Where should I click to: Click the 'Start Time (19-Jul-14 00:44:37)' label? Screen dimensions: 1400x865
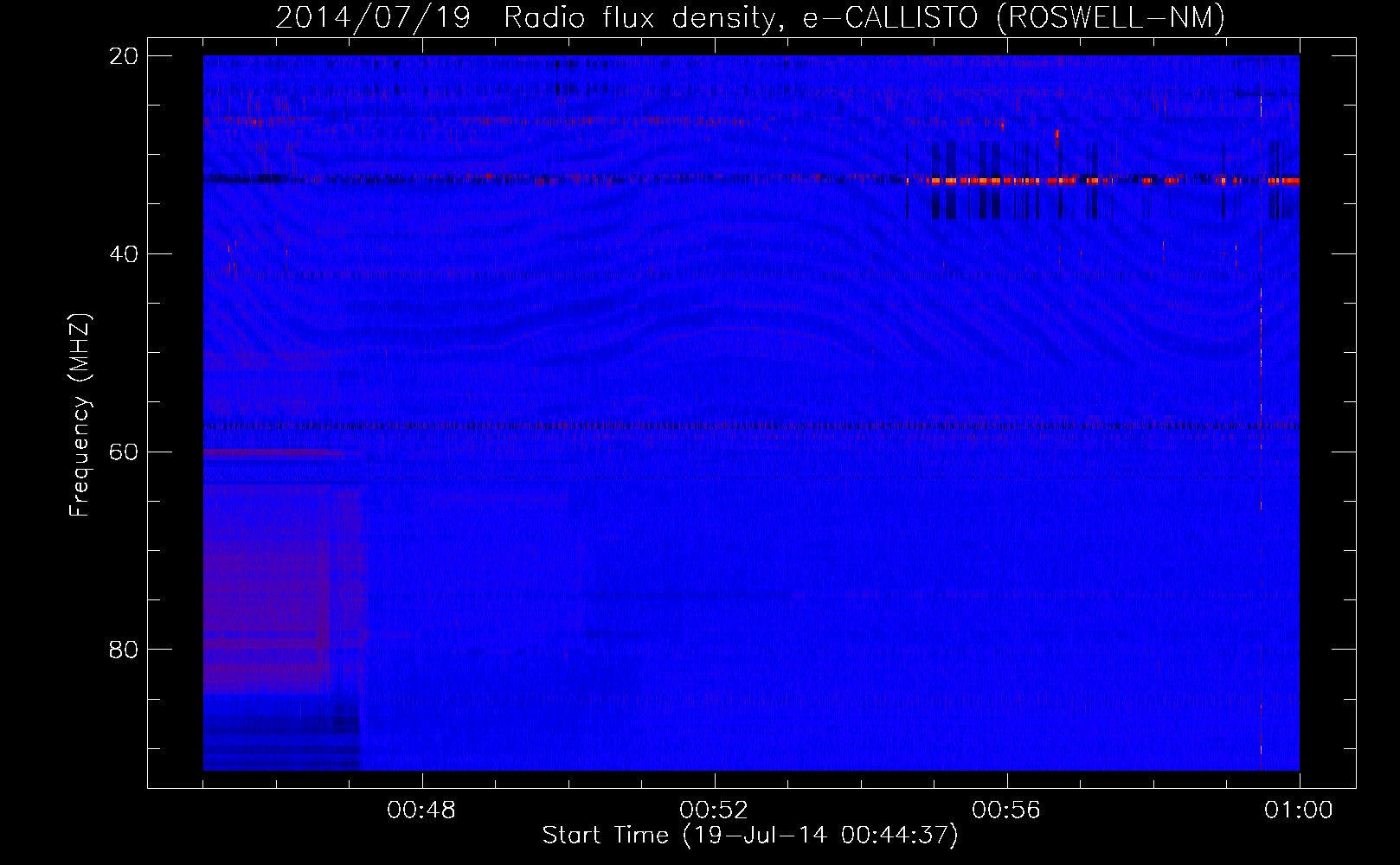(750, 836)
